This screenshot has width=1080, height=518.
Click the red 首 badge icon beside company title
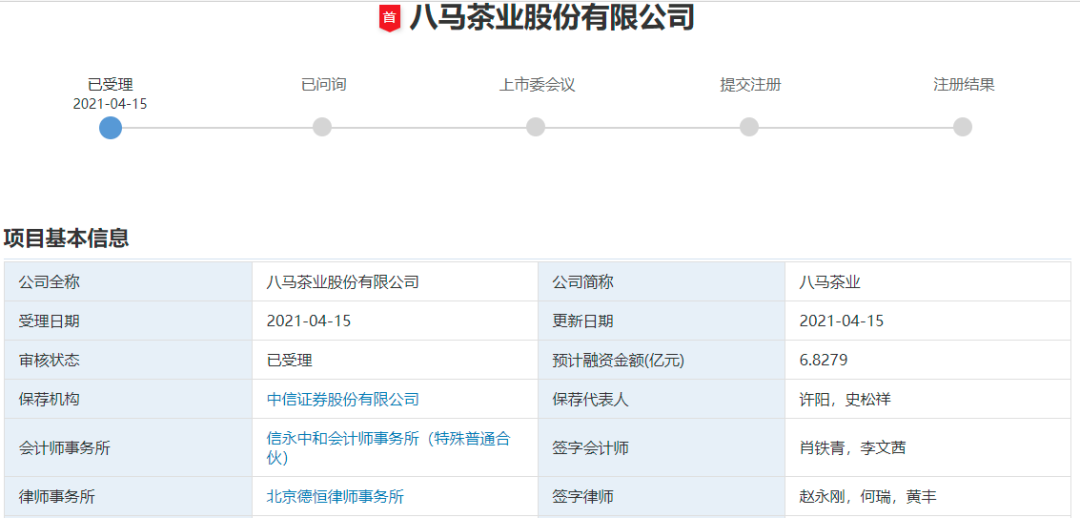coord(389,18)
